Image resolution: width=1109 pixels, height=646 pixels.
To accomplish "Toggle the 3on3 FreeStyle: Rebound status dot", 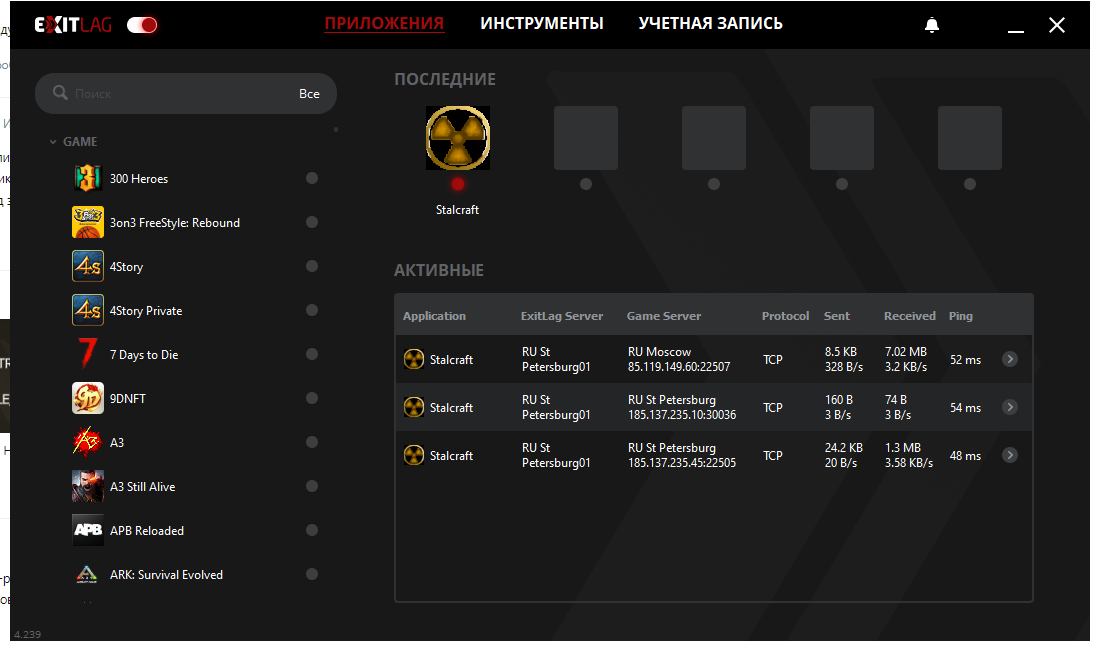I will [x=312, y=222].
